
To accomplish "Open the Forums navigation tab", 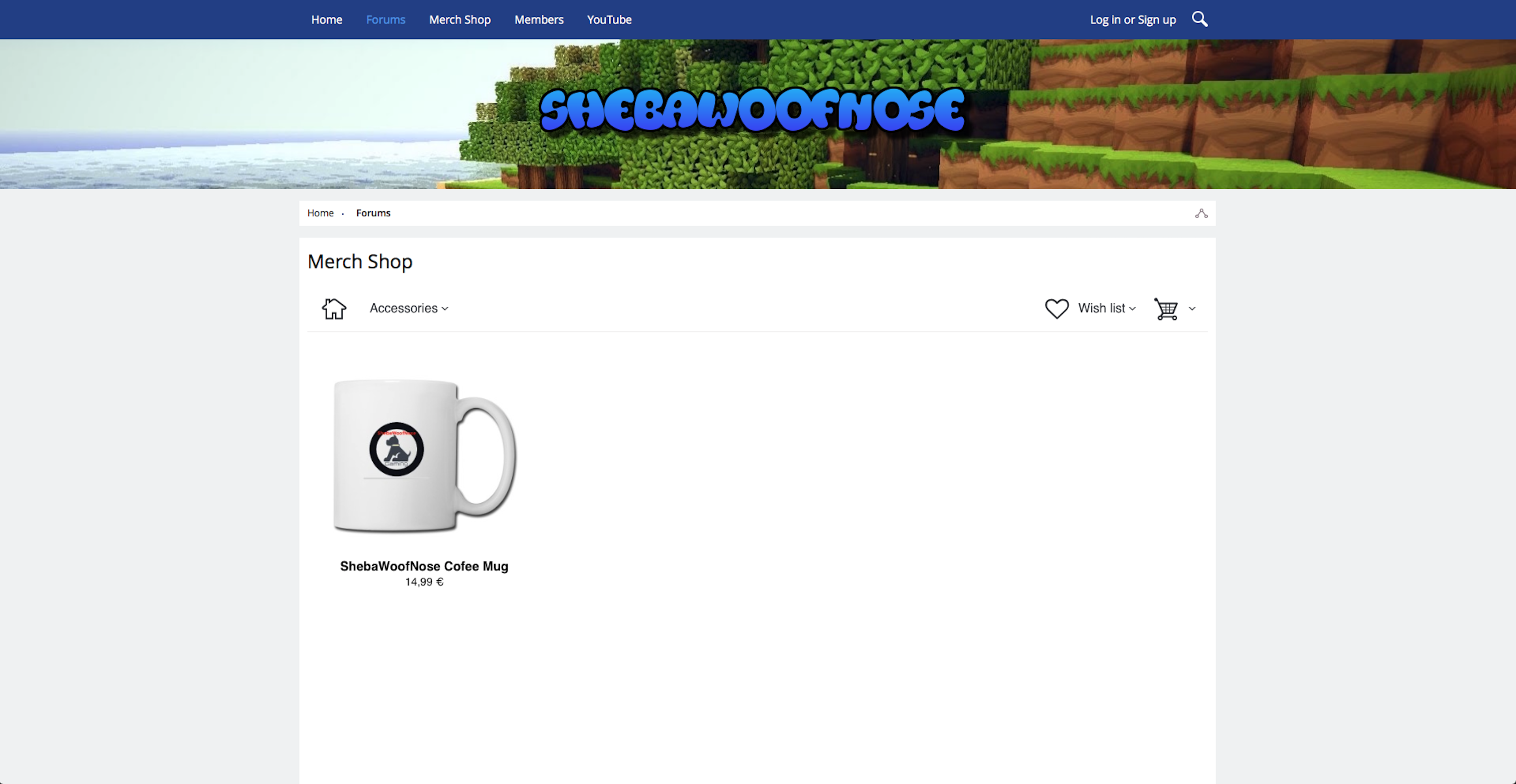I will 385,19.
